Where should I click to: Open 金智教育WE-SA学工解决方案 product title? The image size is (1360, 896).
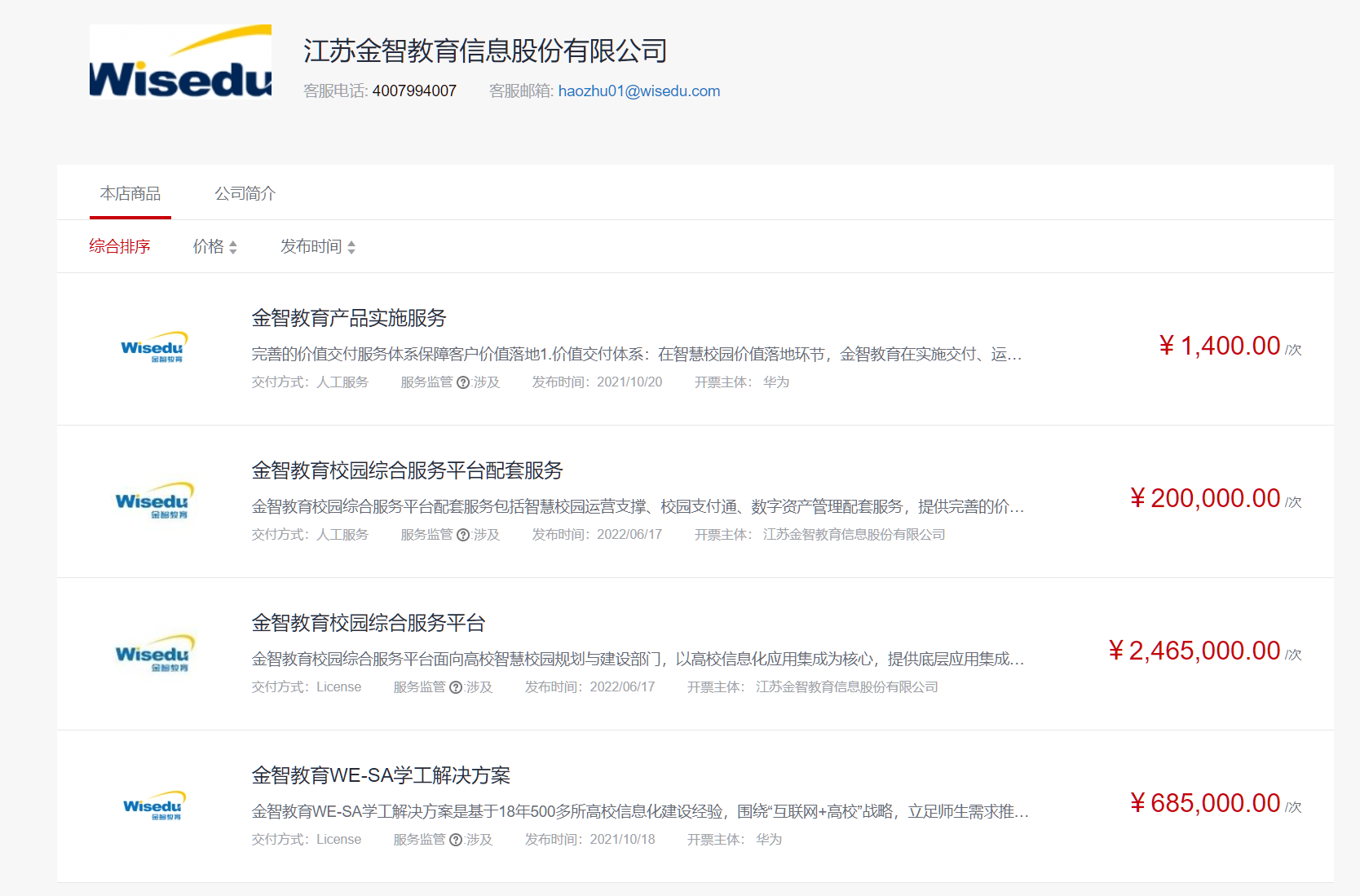tap(381, 775)
